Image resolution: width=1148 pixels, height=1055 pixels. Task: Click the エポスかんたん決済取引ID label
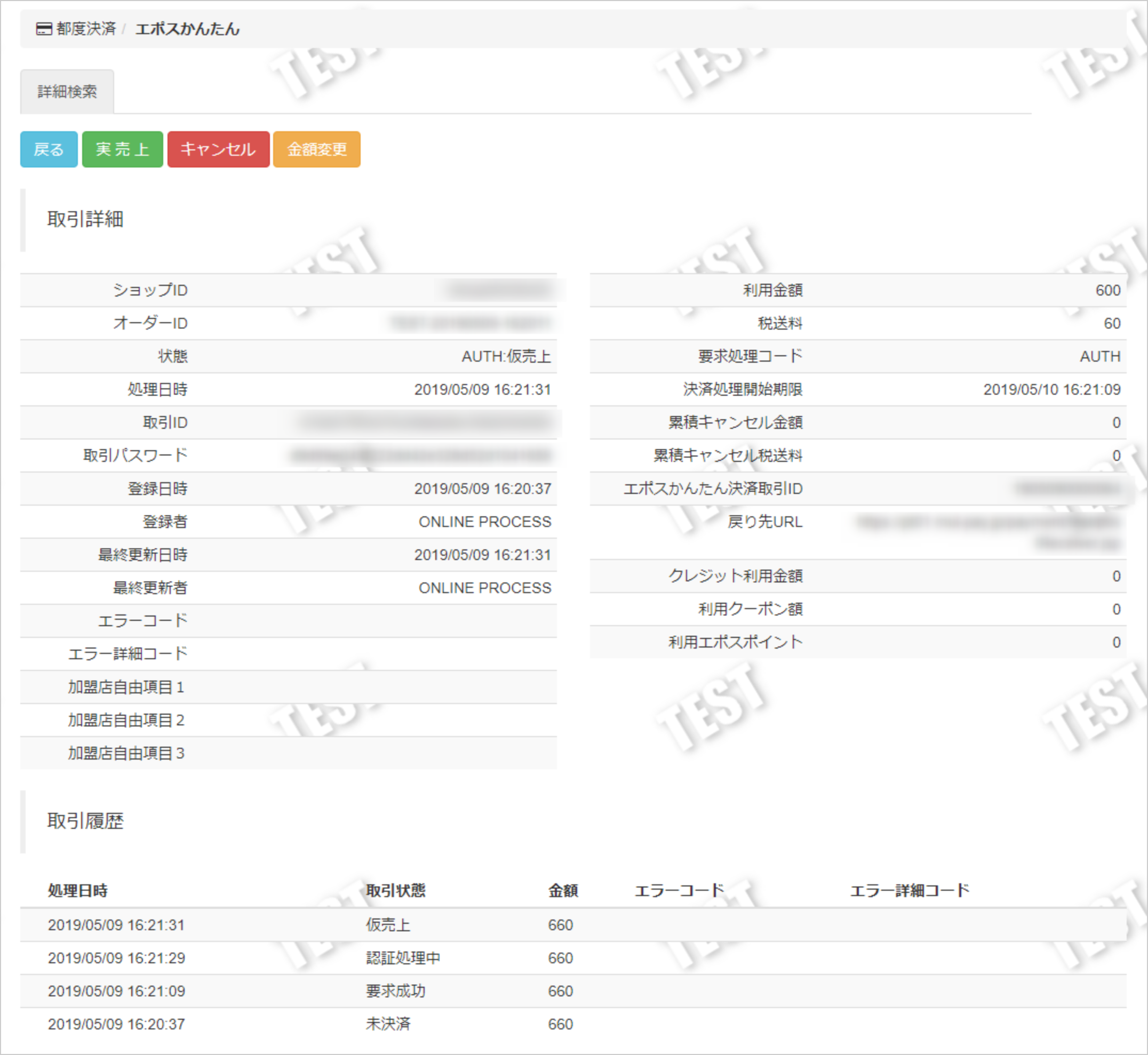coord(713,489)
